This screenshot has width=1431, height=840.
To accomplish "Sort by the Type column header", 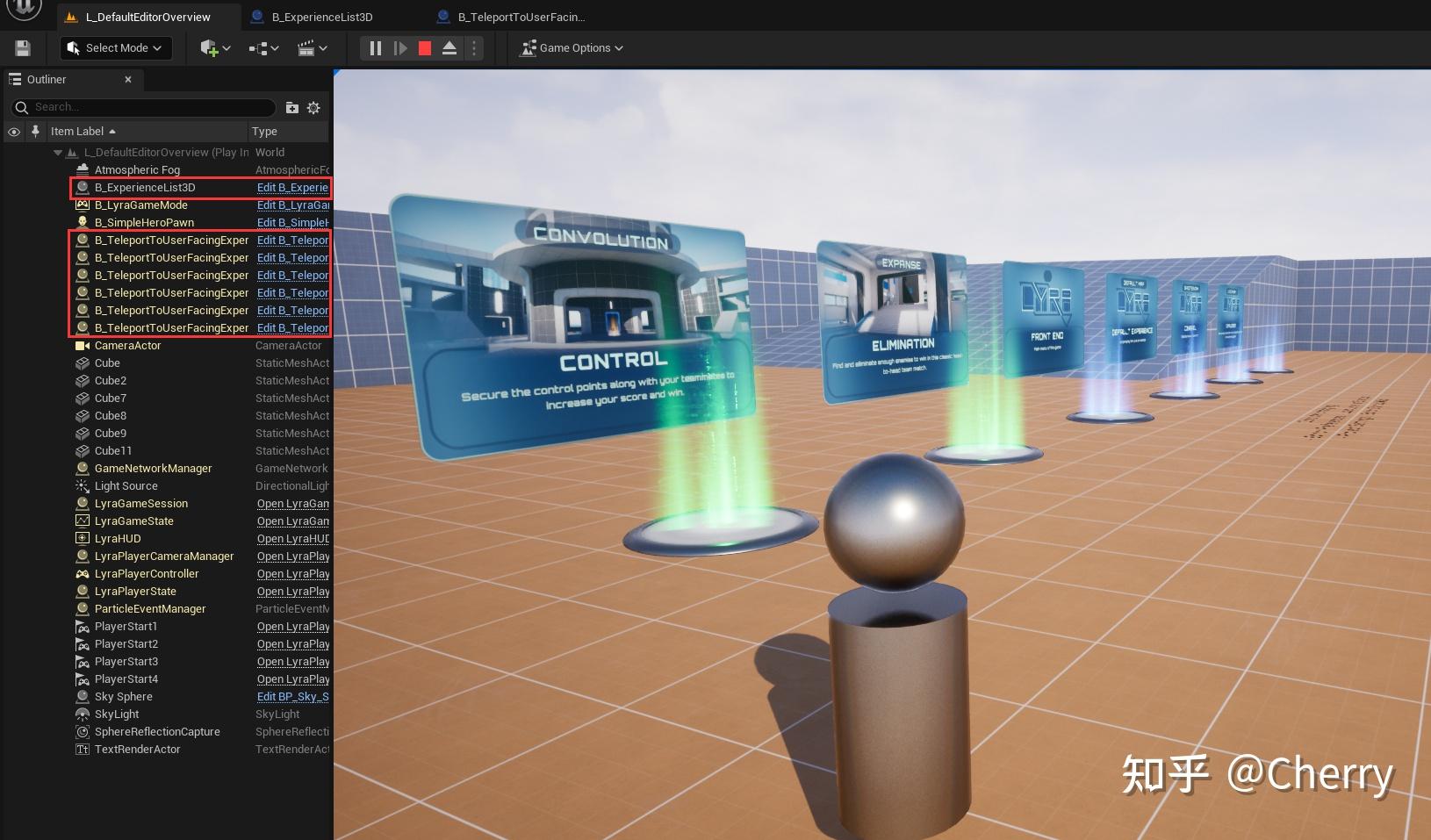I will 288,132.
